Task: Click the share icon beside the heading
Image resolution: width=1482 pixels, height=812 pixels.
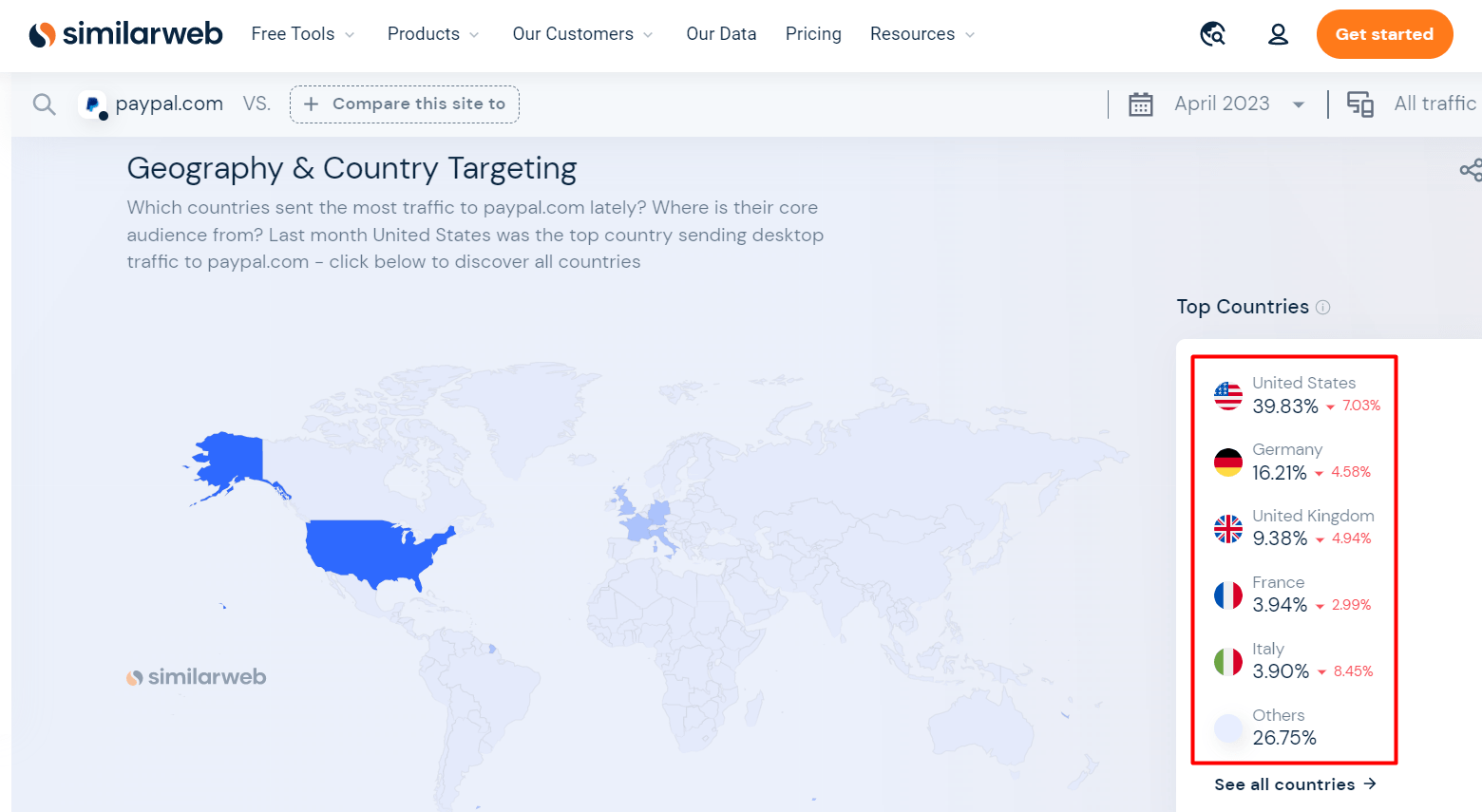Action: pyautogui.click(x=1470, y=170)
